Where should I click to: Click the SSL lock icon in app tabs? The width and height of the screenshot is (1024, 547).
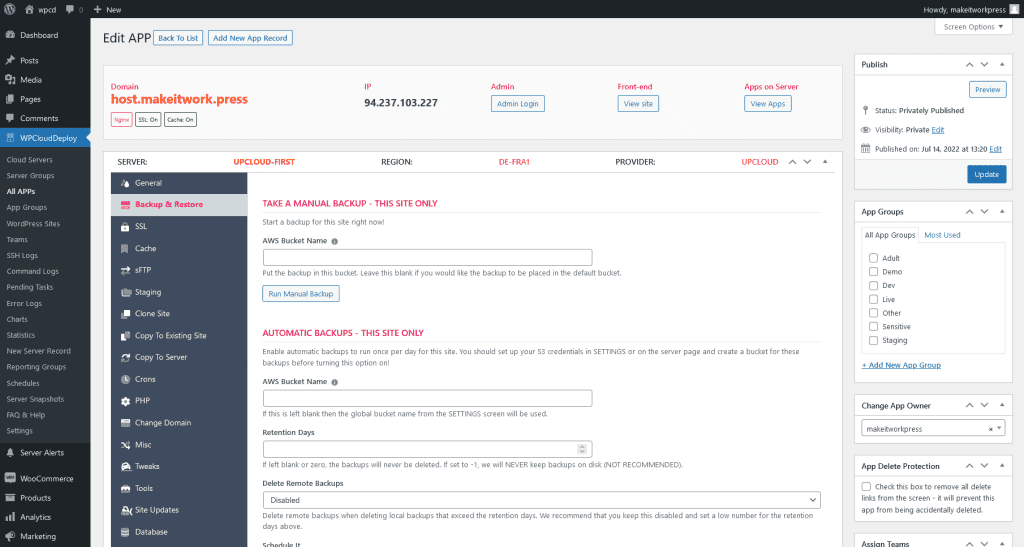pos(125,227)
